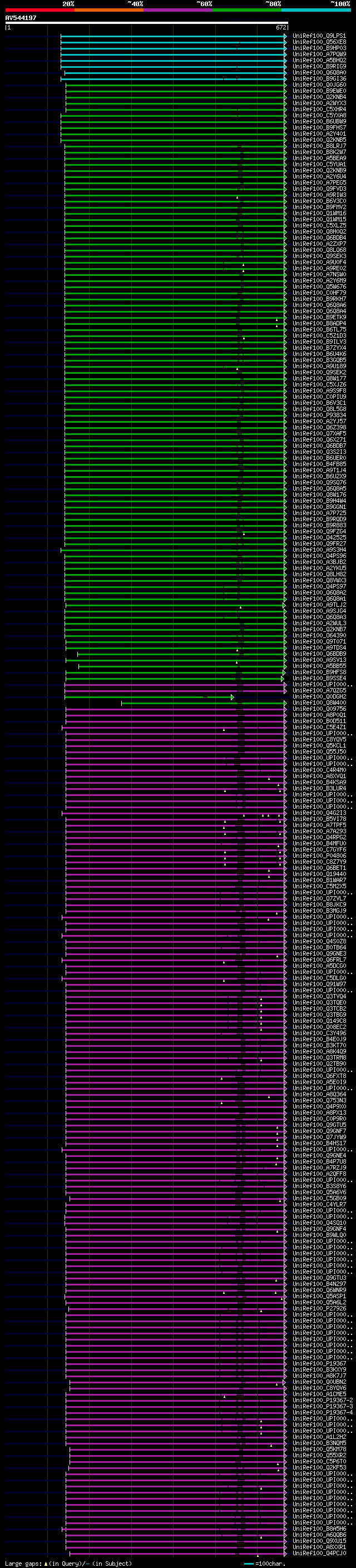Select hit label UniRef100_Q2KNB5
This screenshot has width=356, height=1568.
(319, 140)
